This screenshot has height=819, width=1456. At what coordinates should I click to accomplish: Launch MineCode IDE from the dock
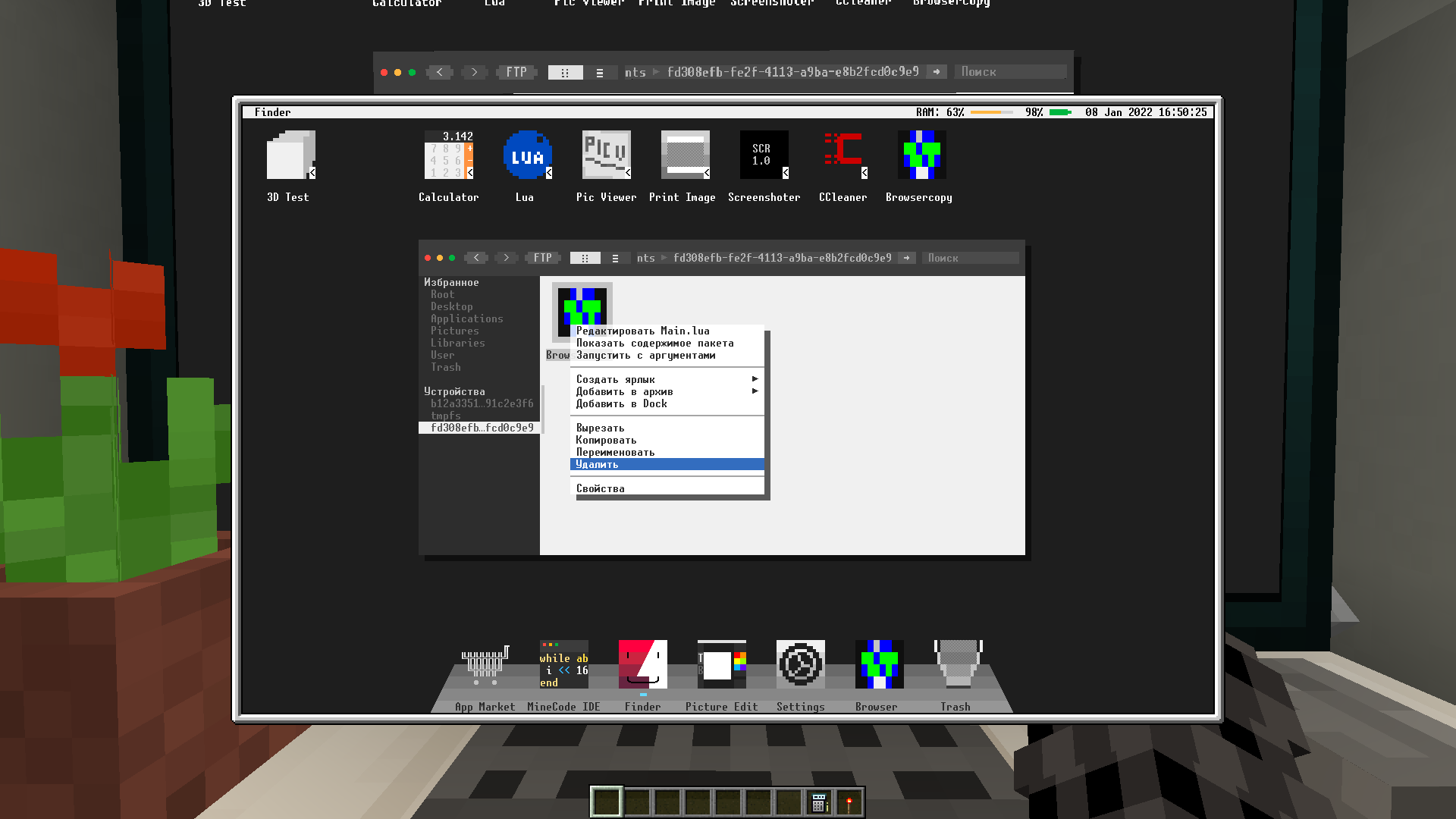(x=563, y=664)
